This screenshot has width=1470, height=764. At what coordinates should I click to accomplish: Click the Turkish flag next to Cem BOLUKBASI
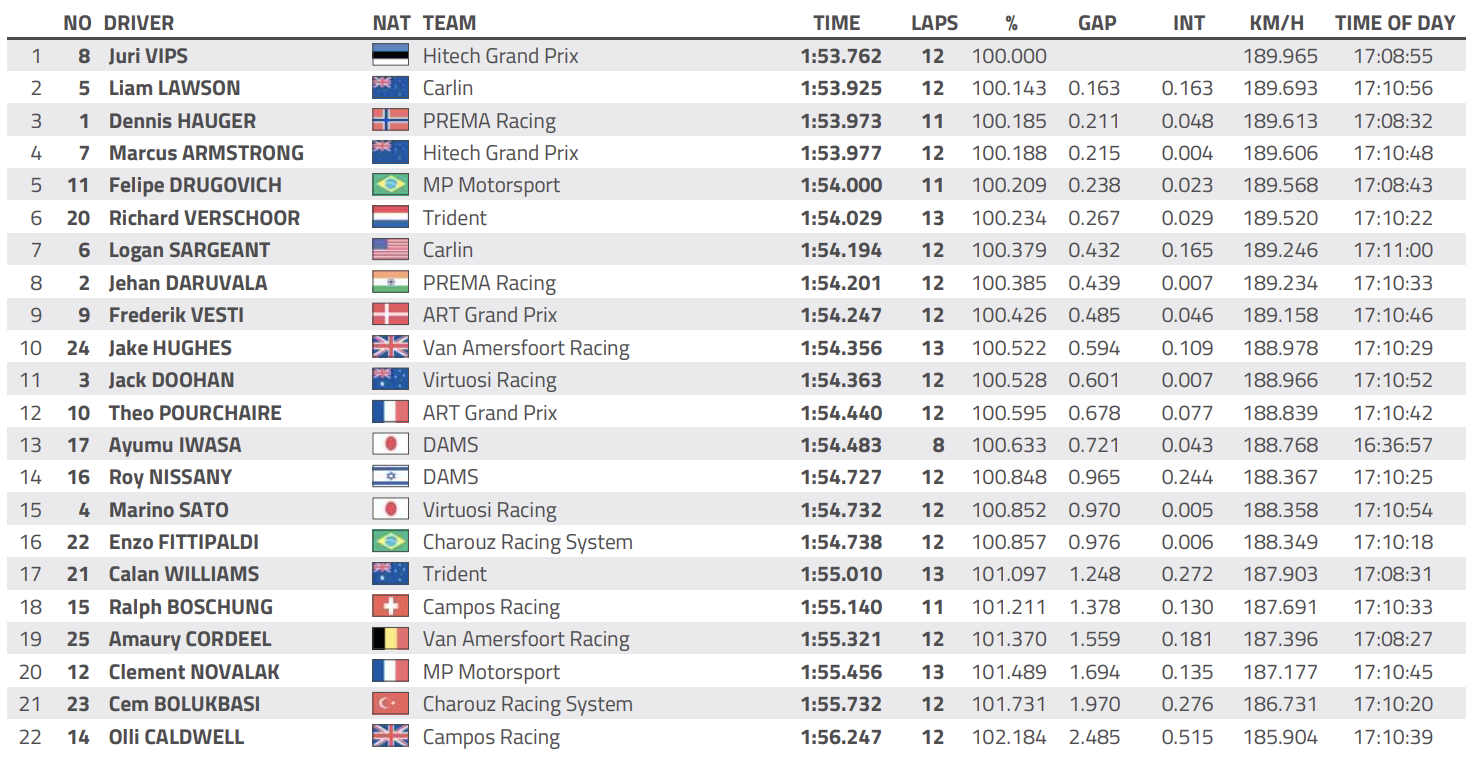point(390,704)
